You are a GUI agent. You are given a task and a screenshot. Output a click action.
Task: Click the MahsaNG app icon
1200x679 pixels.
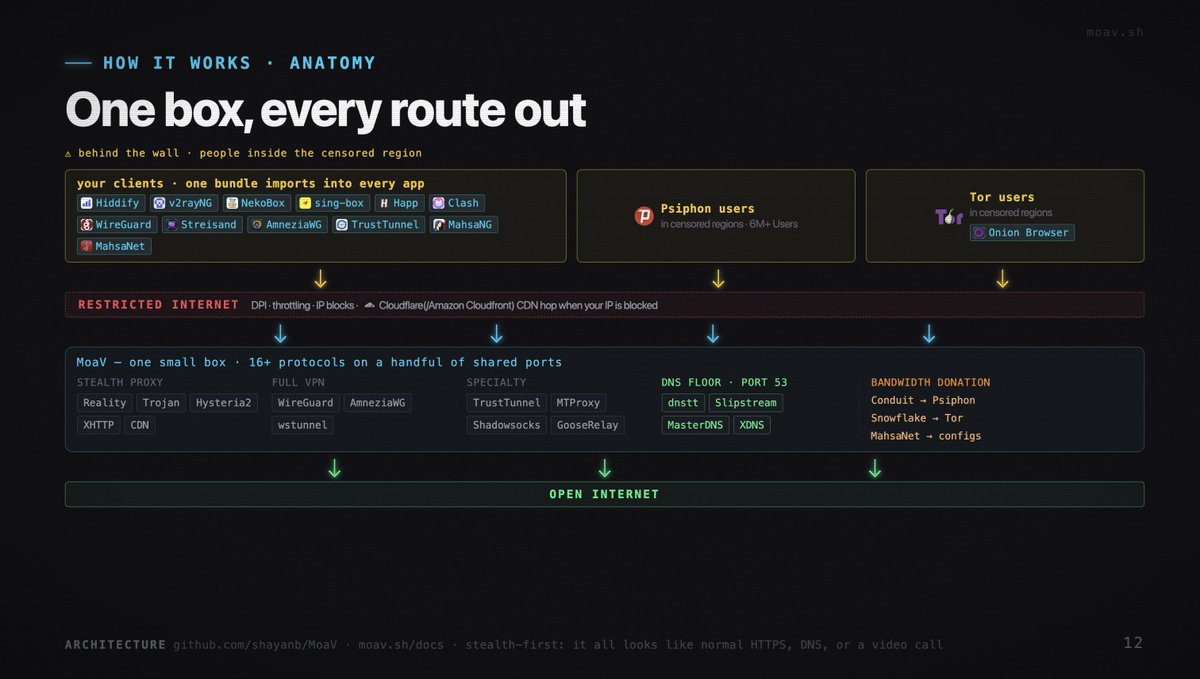pyautogui.click(x=438, y=225)
